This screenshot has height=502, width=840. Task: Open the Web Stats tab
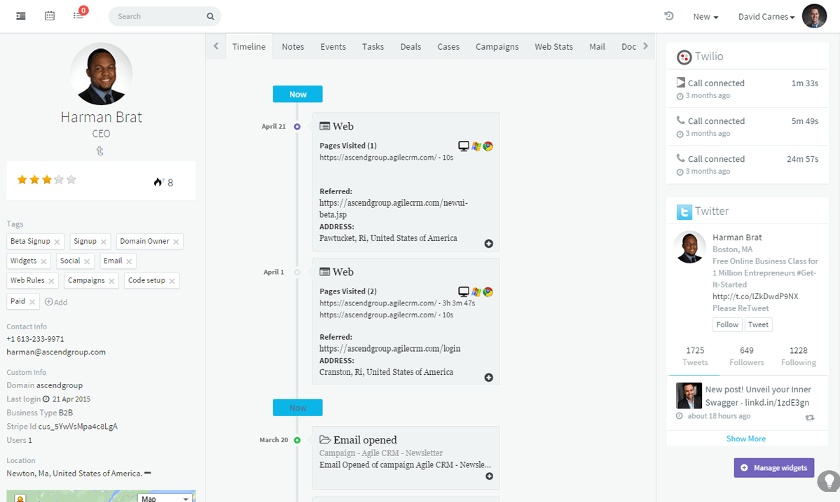pos(553,47)
